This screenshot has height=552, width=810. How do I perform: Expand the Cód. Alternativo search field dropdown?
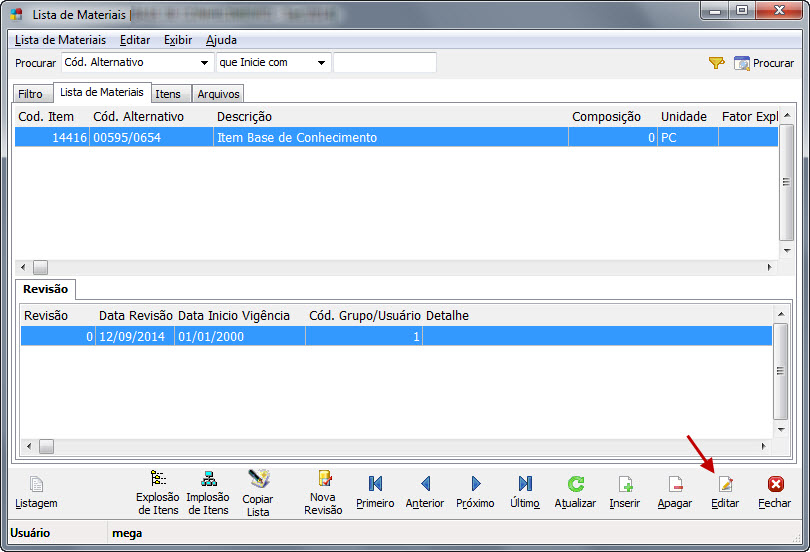[x=205, y=63]
